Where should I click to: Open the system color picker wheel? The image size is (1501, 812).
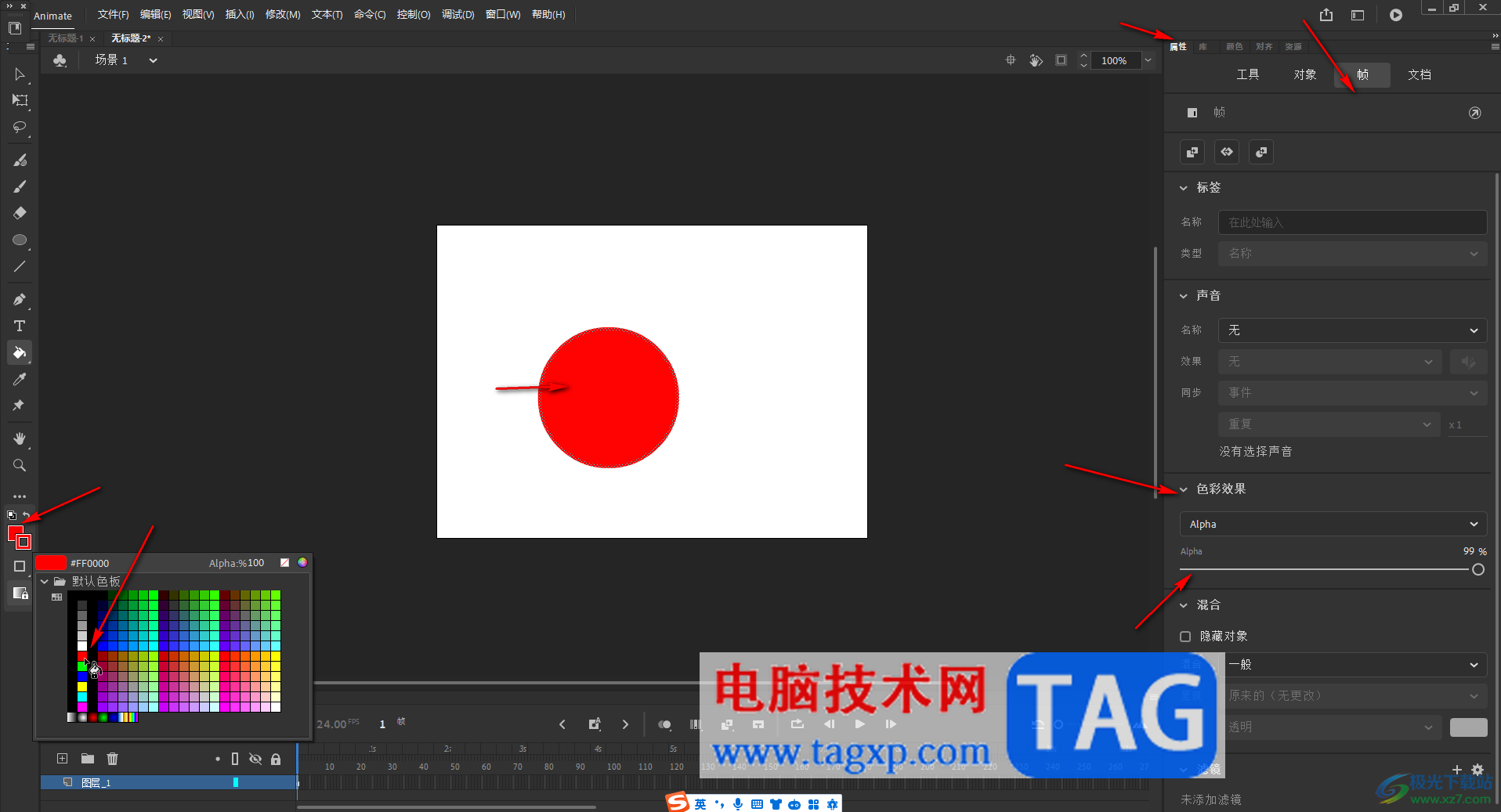pos(302,563)
